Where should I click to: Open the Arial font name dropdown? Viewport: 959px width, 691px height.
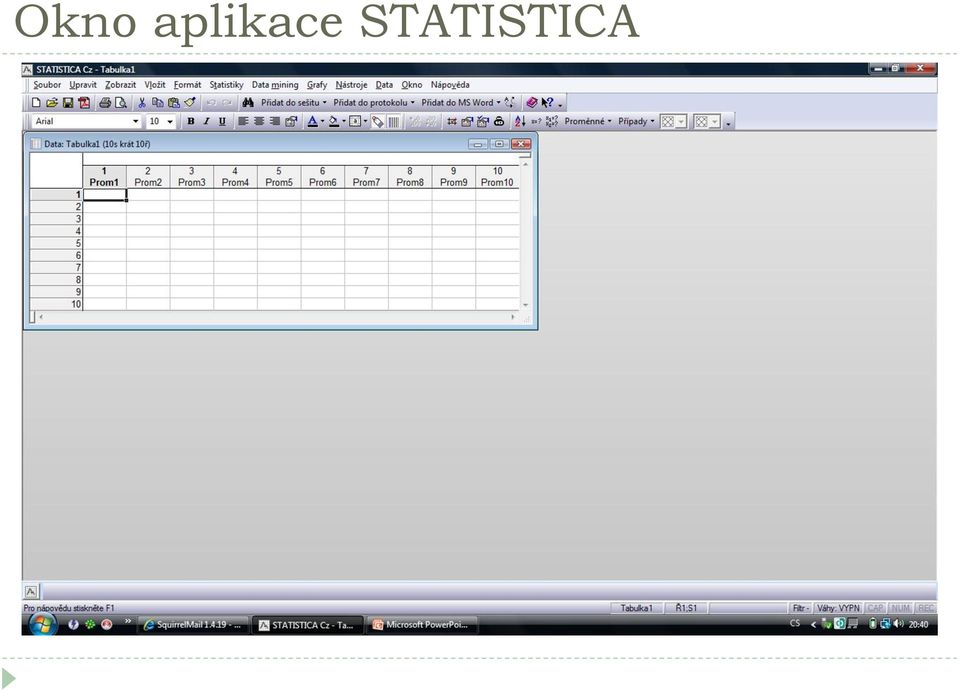click(135, 122)
